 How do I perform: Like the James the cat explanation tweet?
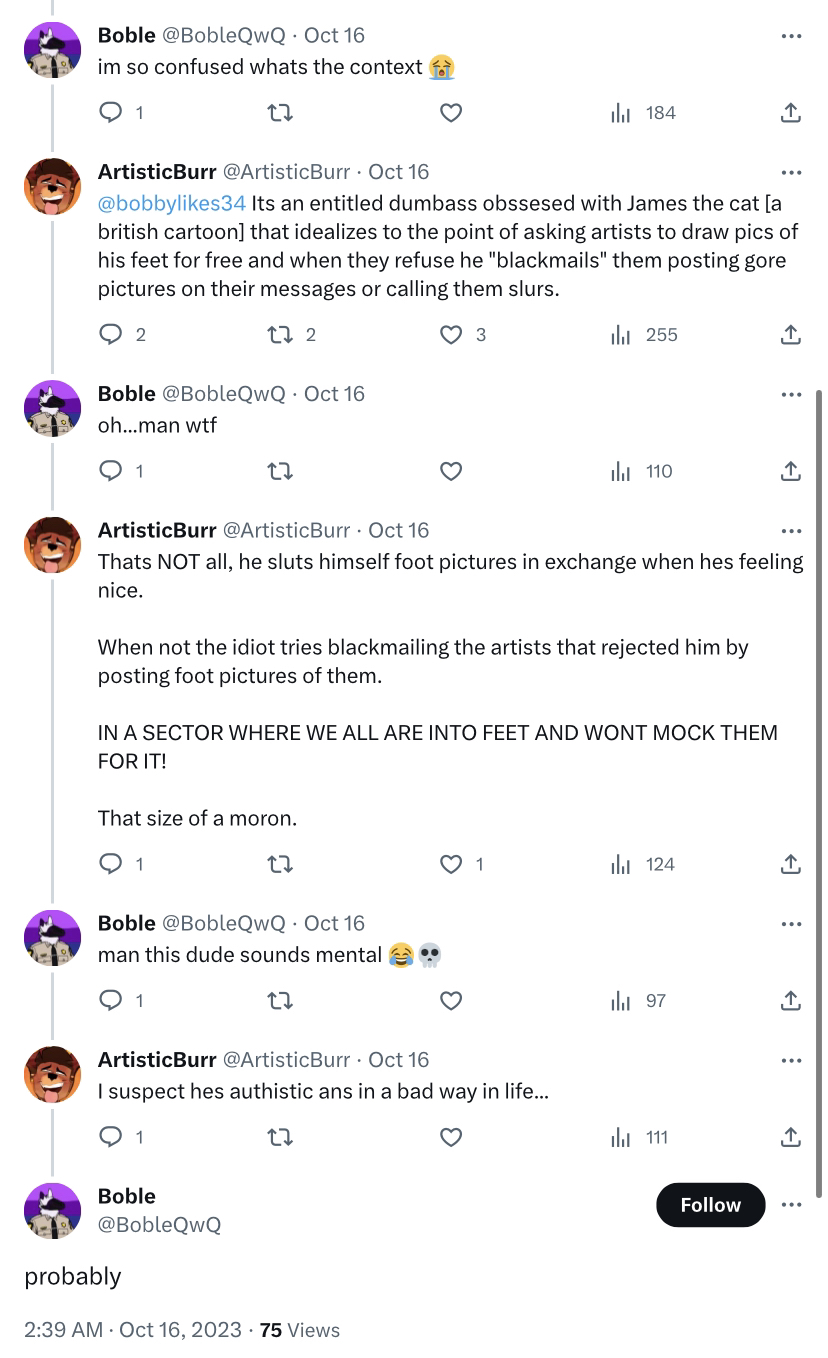coord(451,335)
